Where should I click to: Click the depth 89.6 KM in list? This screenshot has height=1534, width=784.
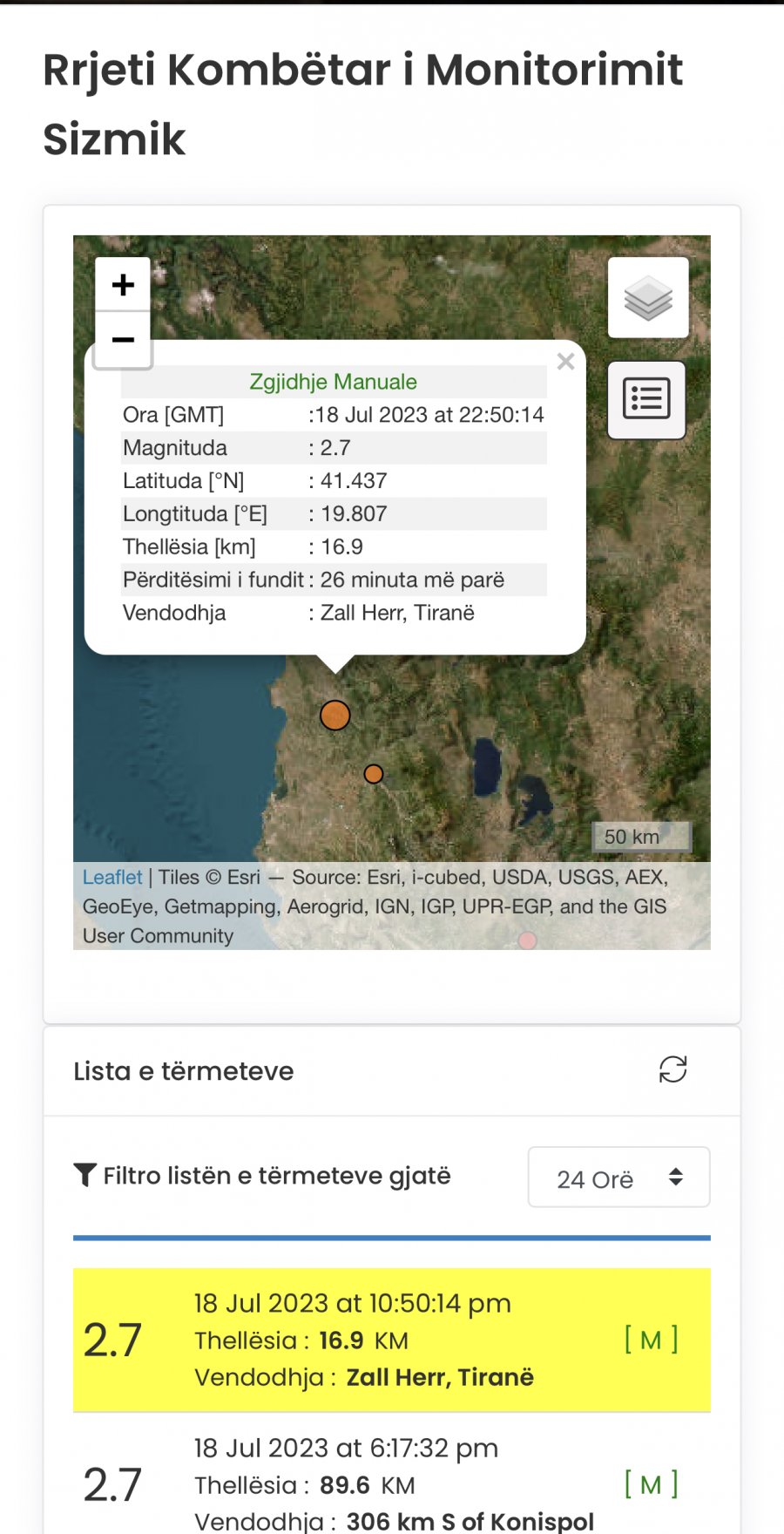(x=368, y=1485)
